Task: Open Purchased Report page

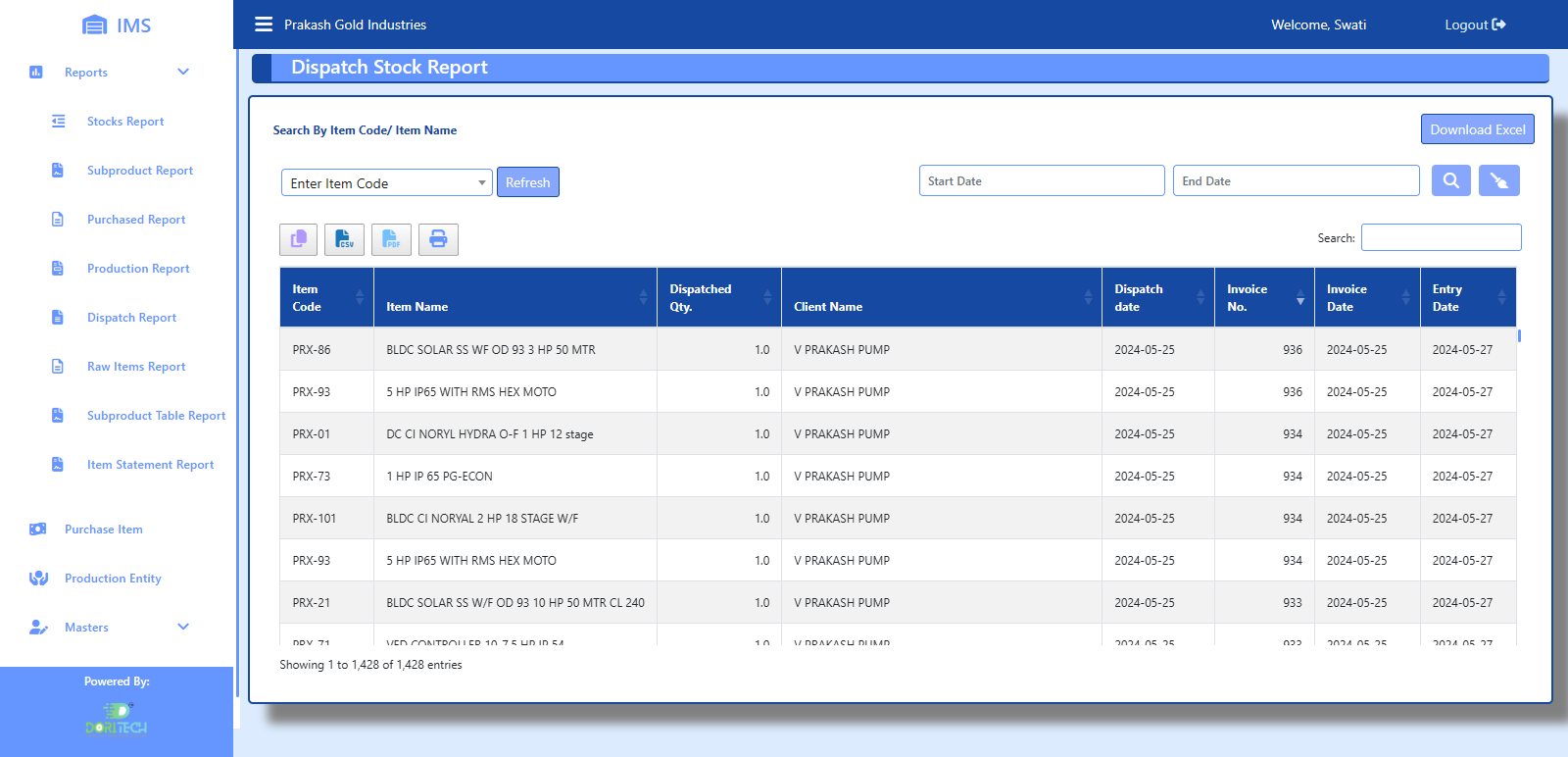Action: (x=136, y=220)
